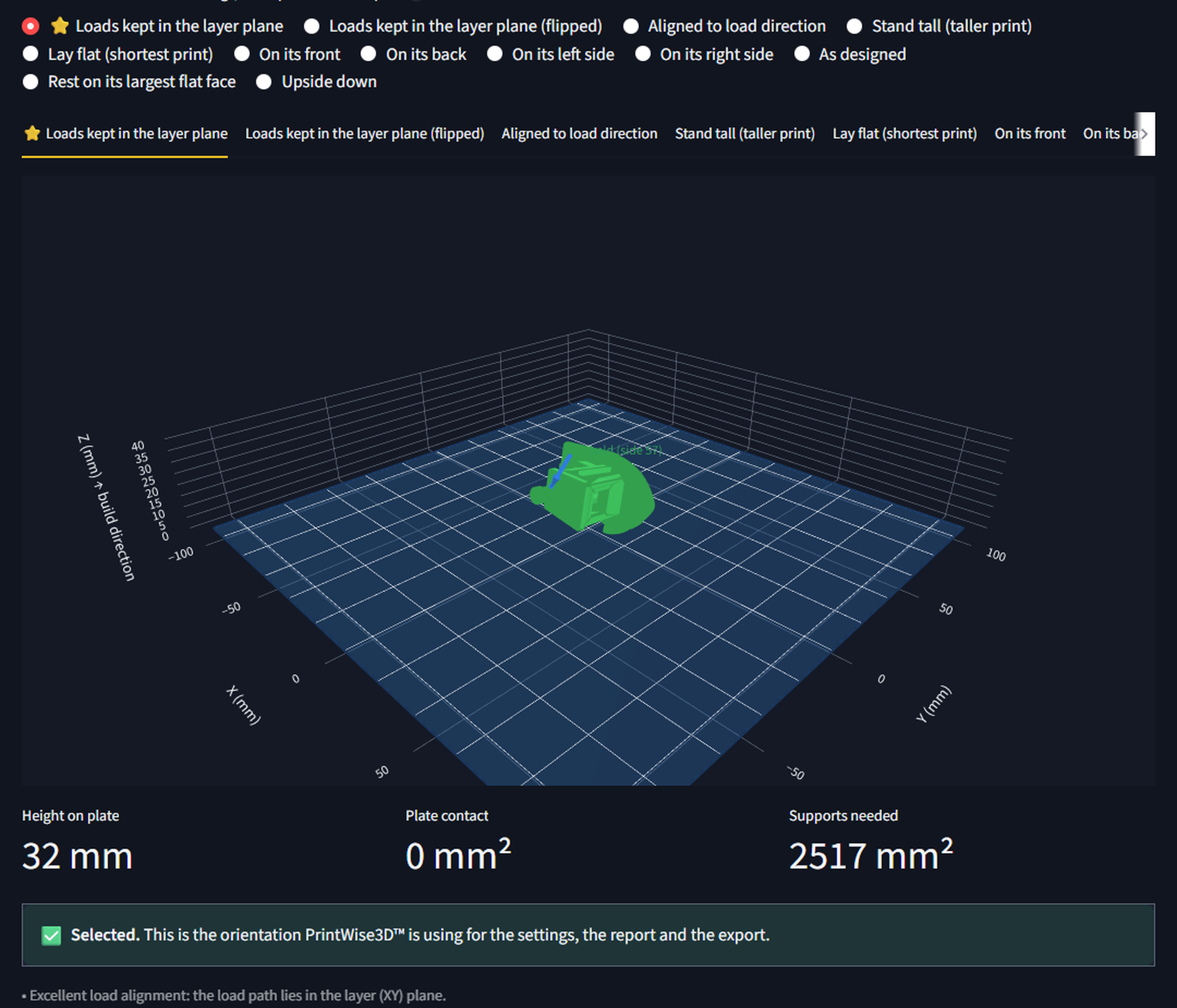Choose the 'Upside down' orientation radio
The height and width of the screenshot is (1008, 1177).
point(264,82)
